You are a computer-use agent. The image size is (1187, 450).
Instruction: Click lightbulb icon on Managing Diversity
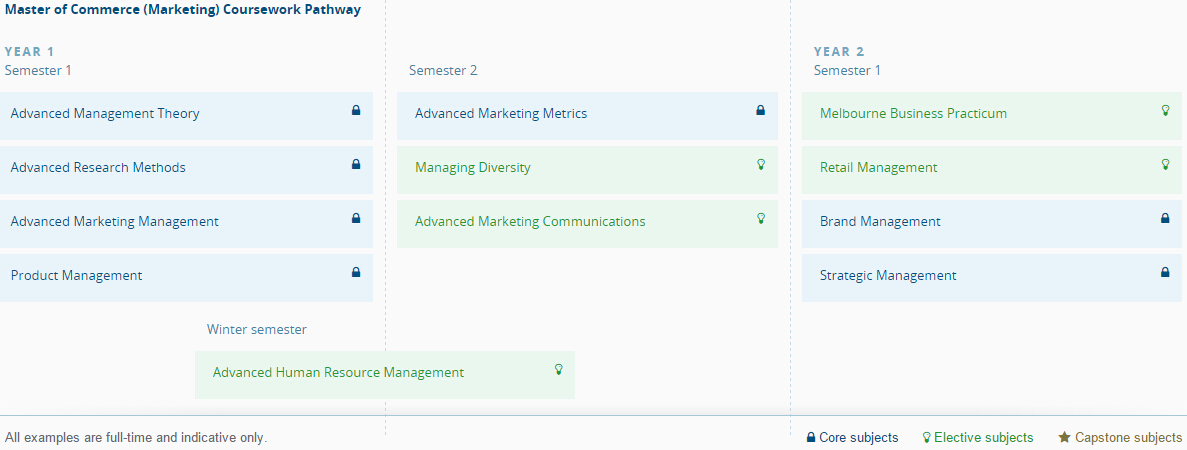pos(760,165)
